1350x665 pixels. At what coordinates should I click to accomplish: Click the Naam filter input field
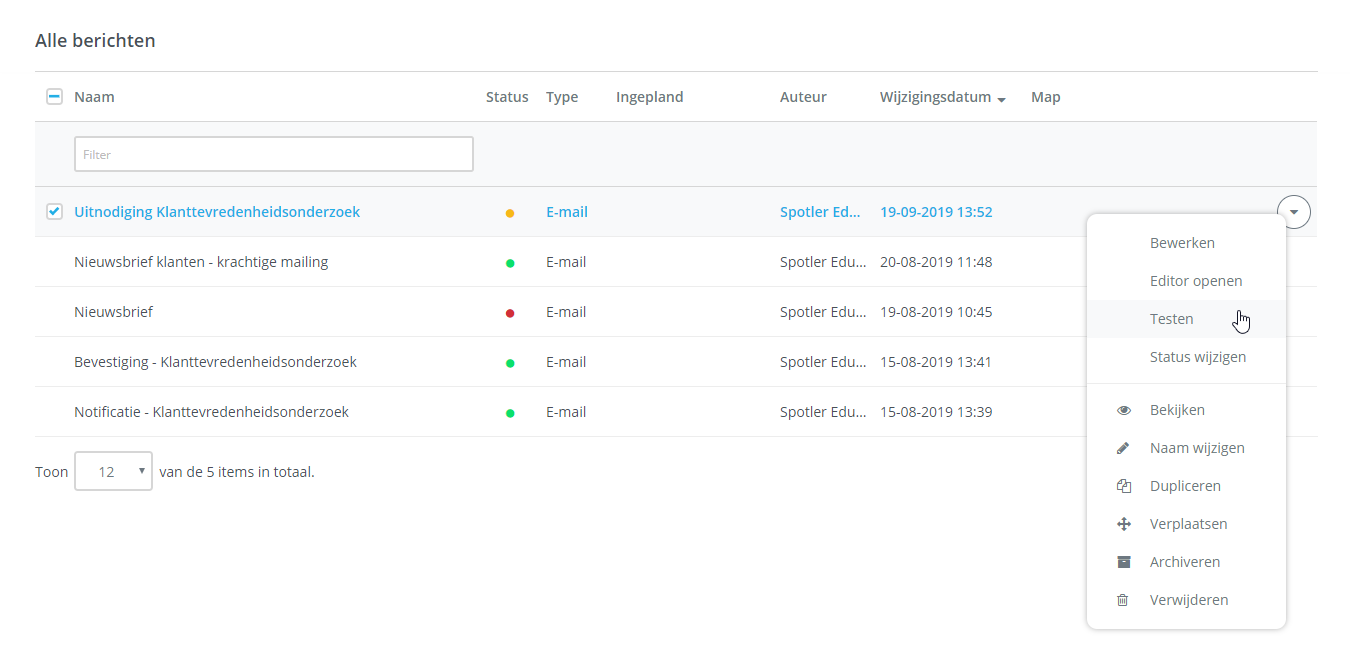coord(273,154)
